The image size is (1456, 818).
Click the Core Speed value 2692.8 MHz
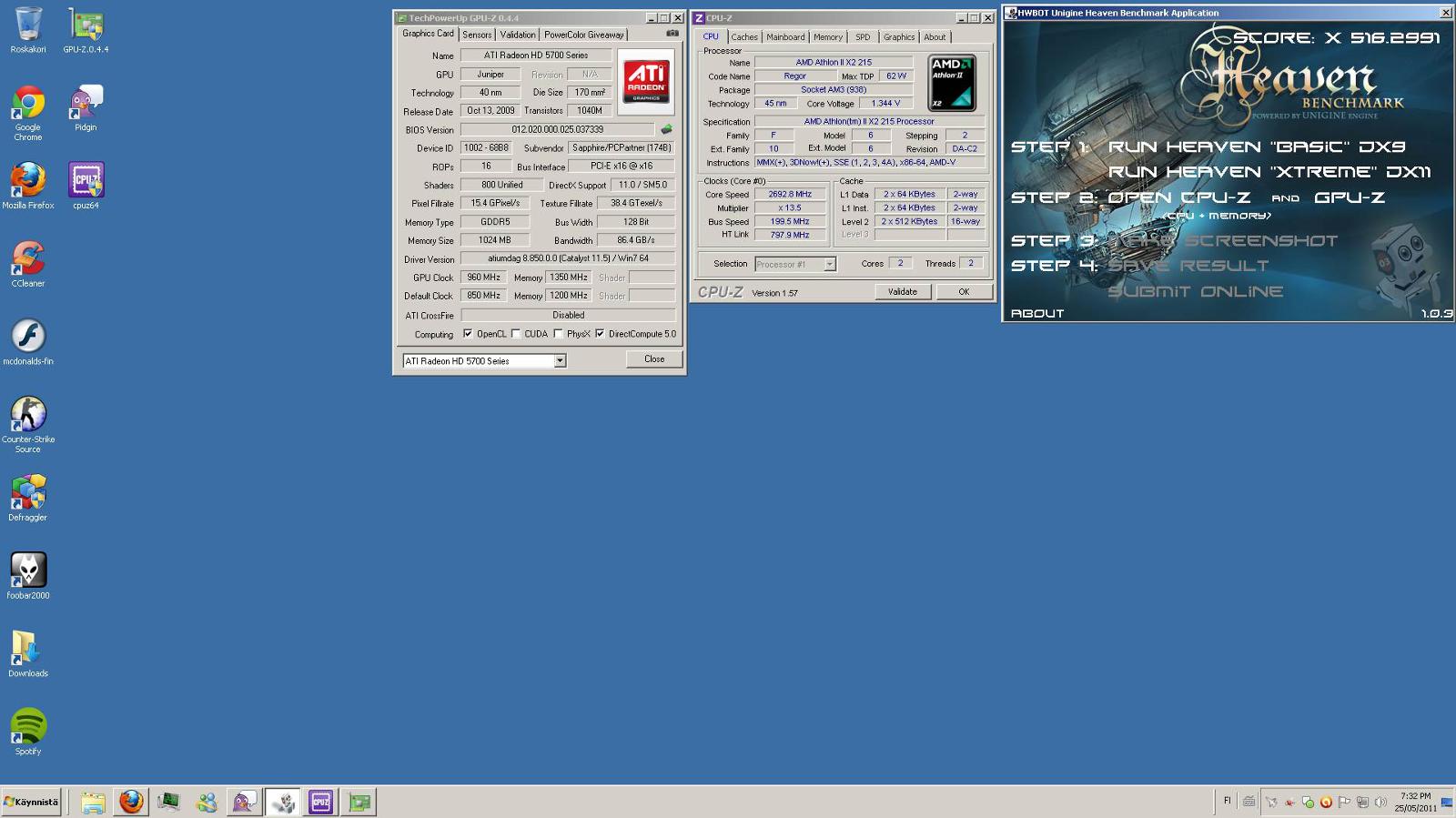(x=790, y=194)
